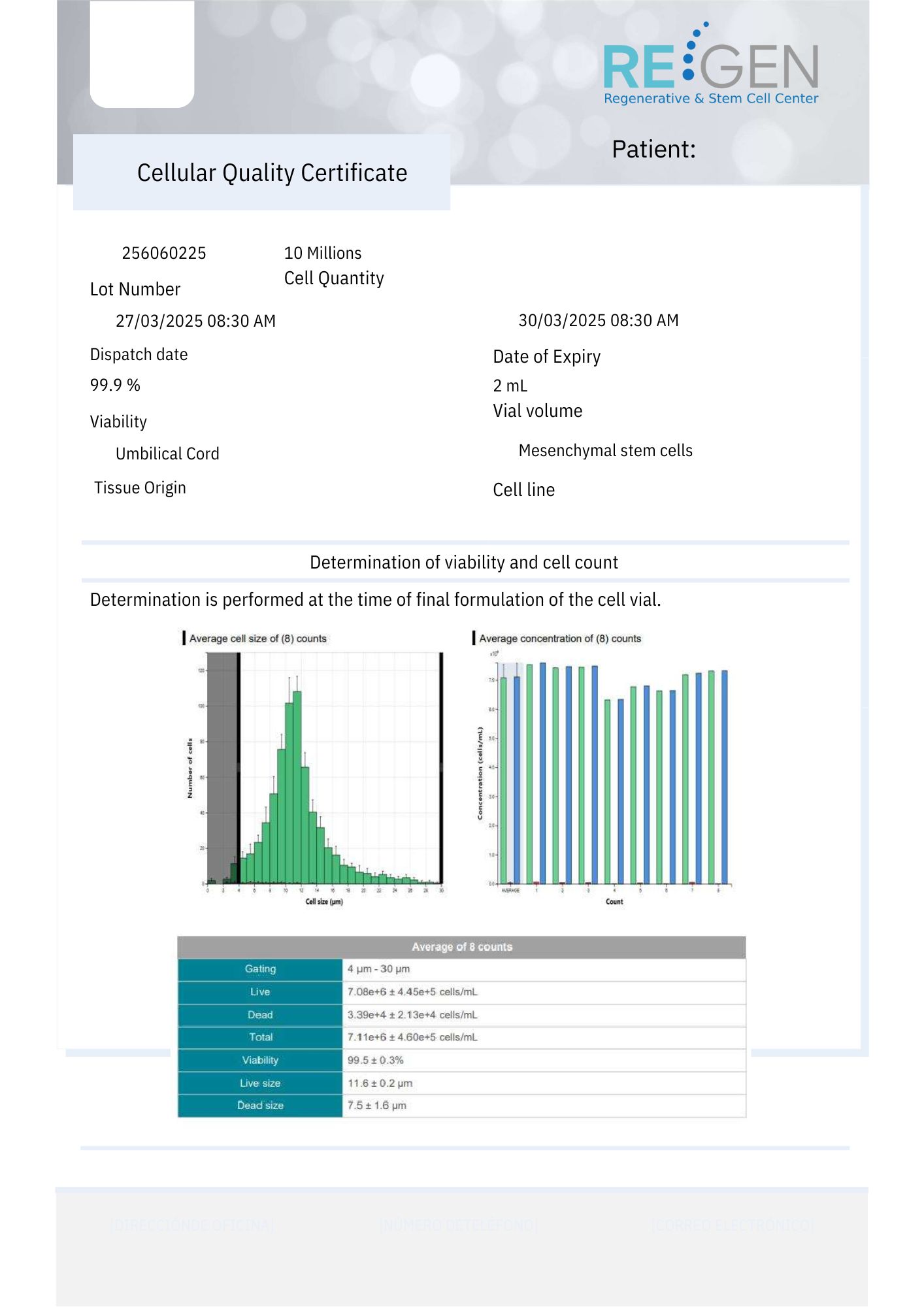Screen dimensions: 924x1307
Task: Select the '99.9 %' viability value
Action: [115, 385]
